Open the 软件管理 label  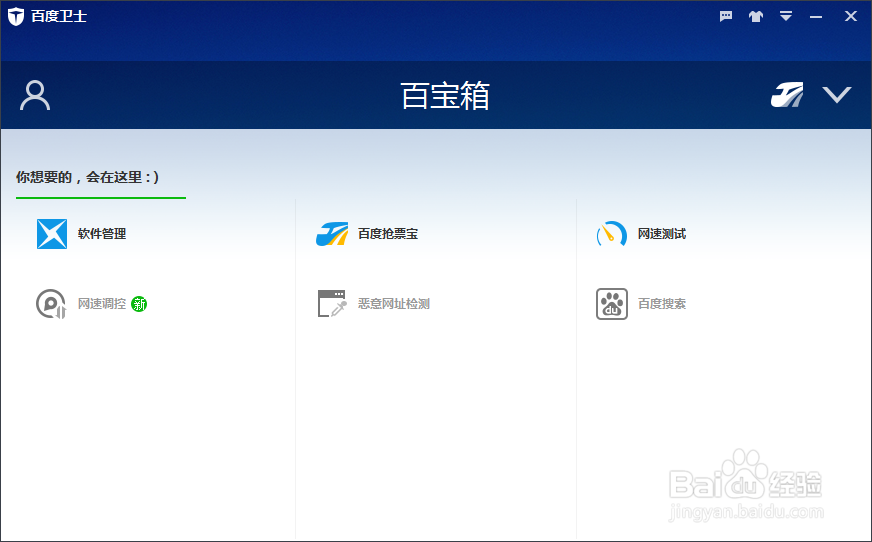click(102, 233)
